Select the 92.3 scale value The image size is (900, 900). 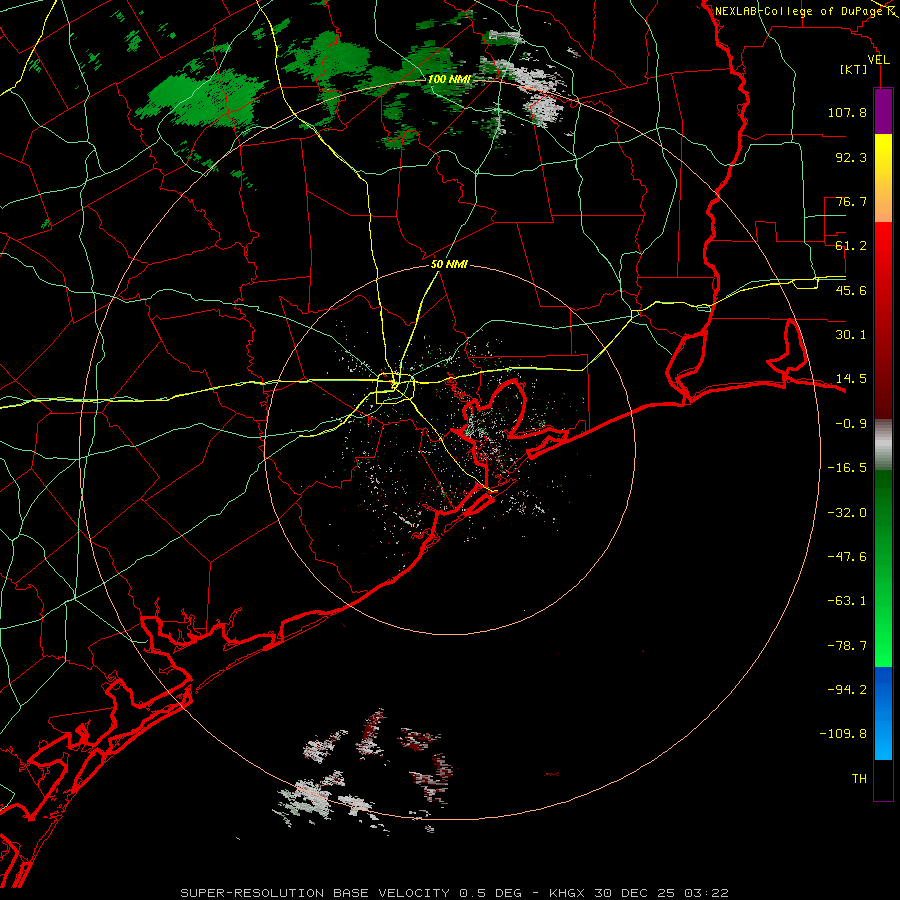pos(851,157)
